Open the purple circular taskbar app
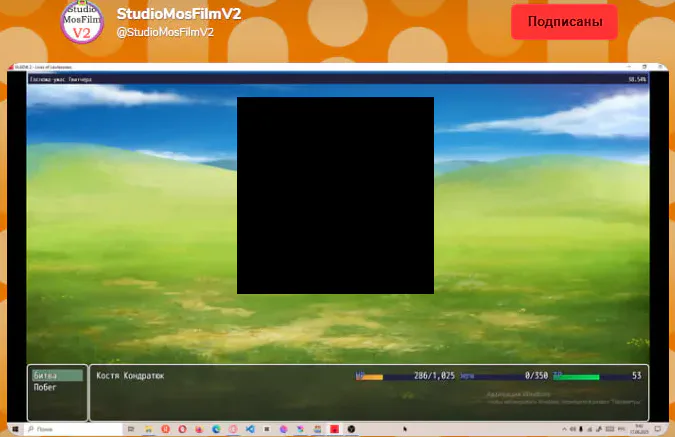Viewport: 675px width, 437px height. point(283,429)
